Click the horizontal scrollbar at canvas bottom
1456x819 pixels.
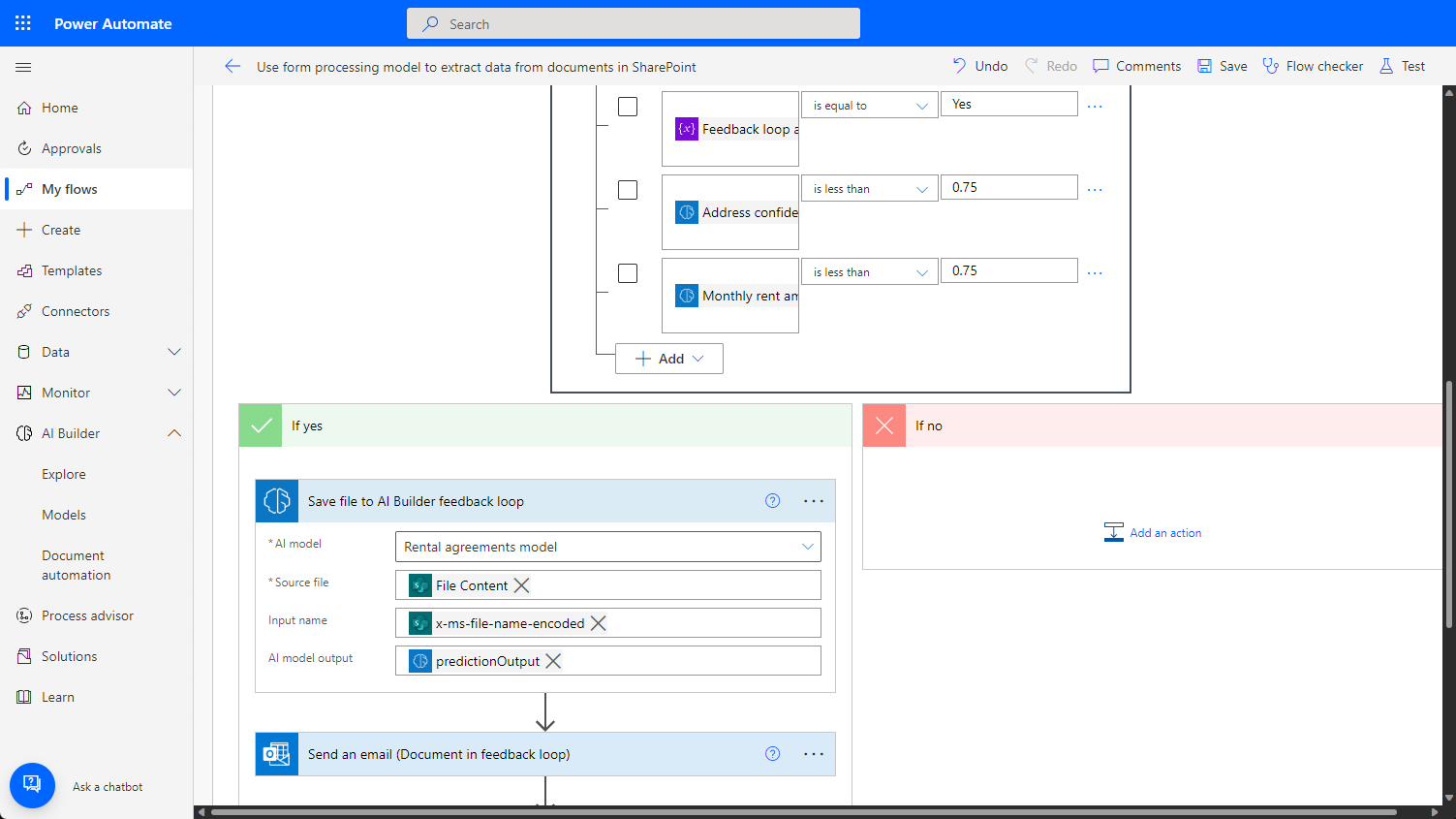pos(804,812)
